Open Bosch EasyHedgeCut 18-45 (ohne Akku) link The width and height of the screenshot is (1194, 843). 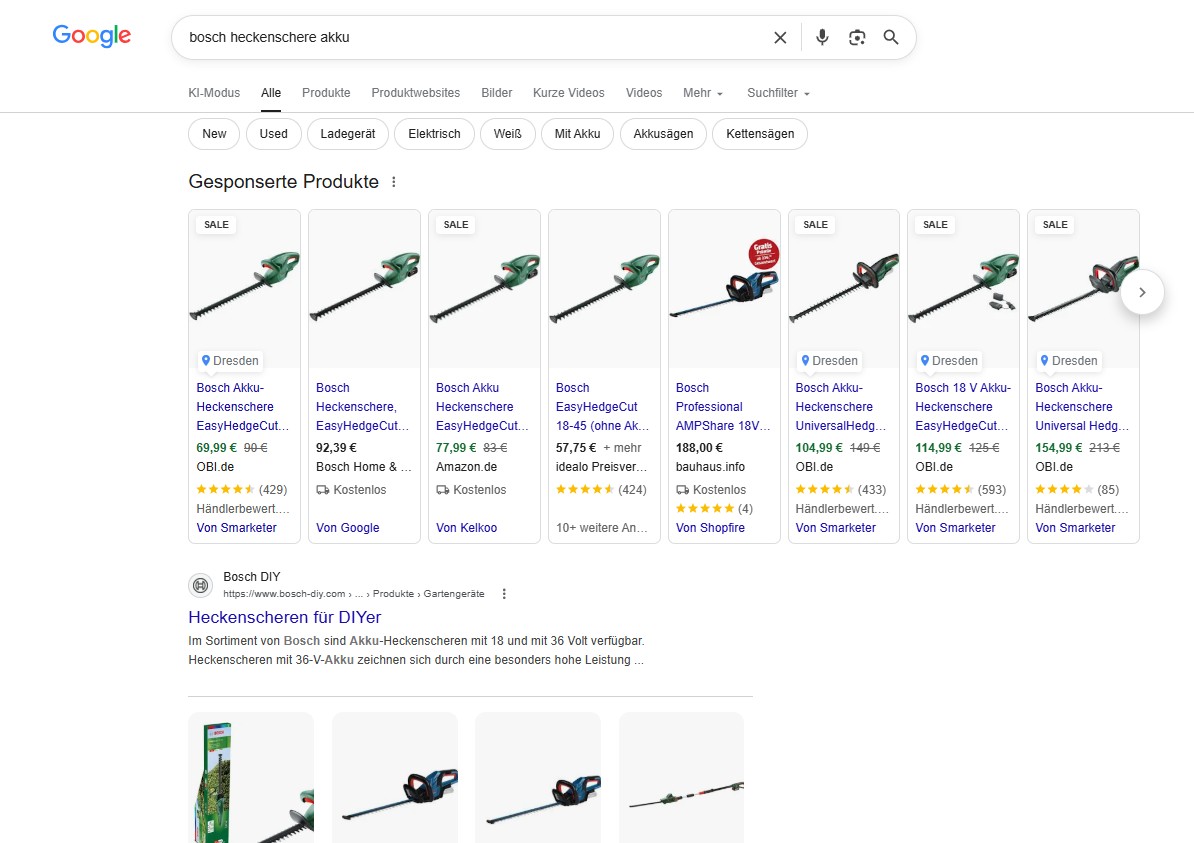coord(602,407)
